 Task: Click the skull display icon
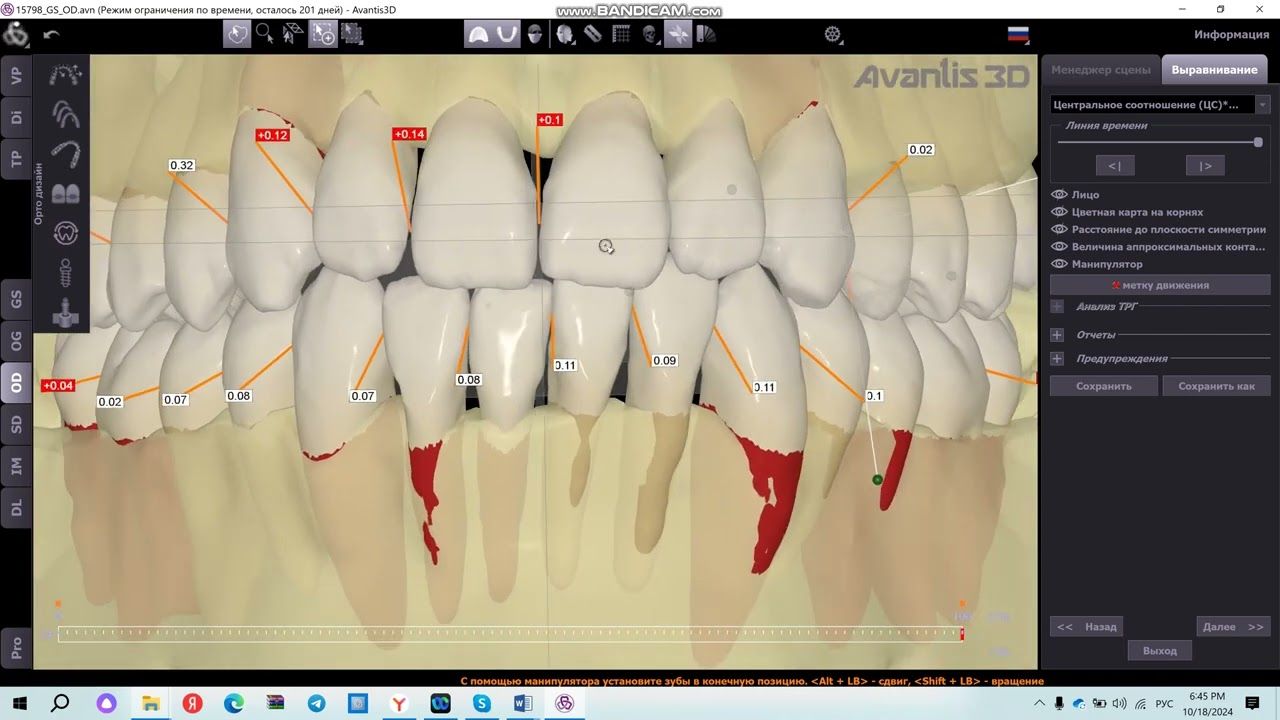click(x=650, y=34)
